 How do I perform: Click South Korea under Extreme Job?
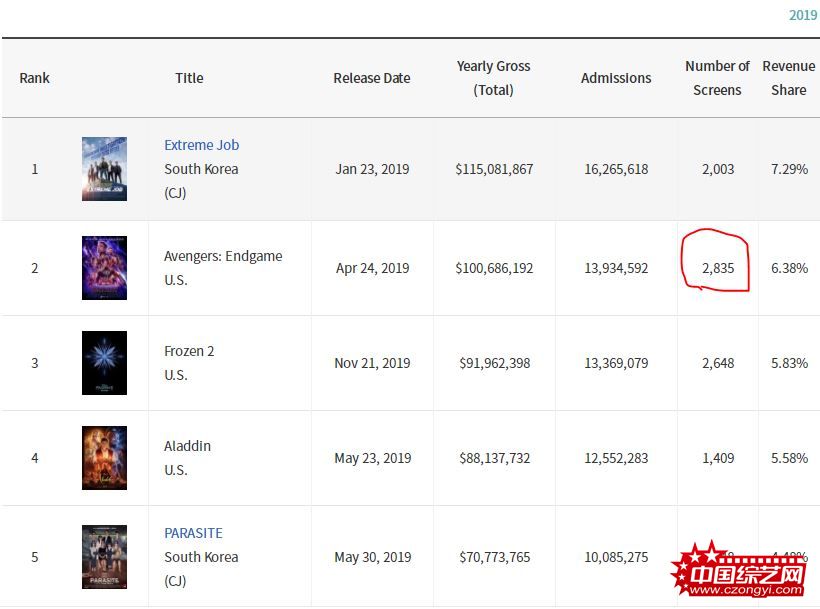pos(201,169)
